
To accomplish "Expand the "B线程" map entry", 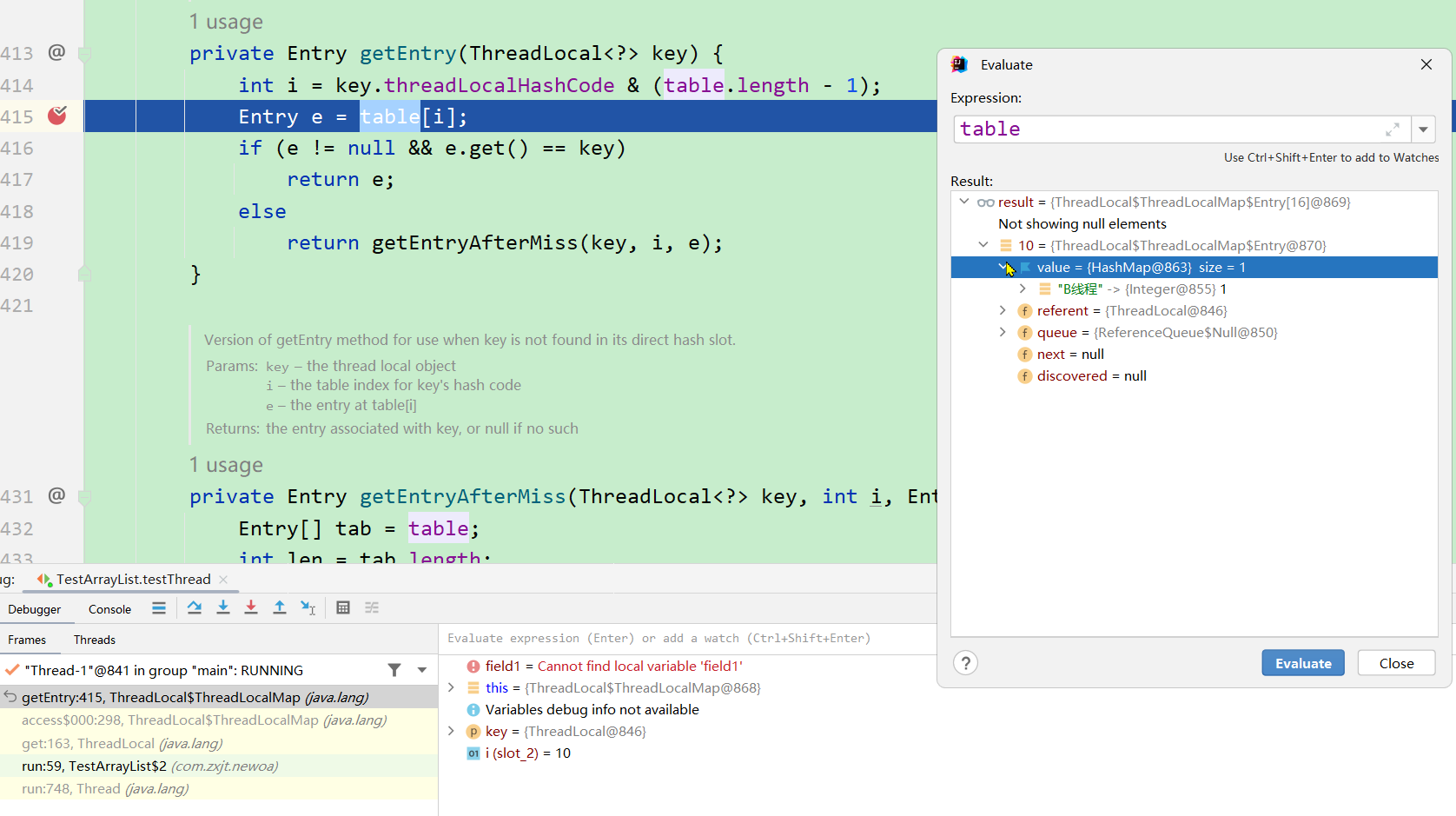I will pos(1023,289).
